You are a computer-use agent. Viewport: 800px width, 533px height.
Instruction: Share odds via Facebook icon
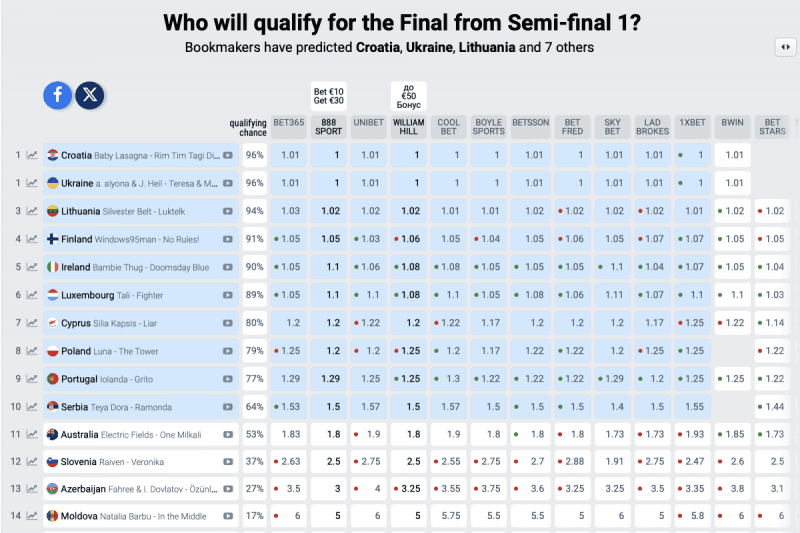coord(57,95)
